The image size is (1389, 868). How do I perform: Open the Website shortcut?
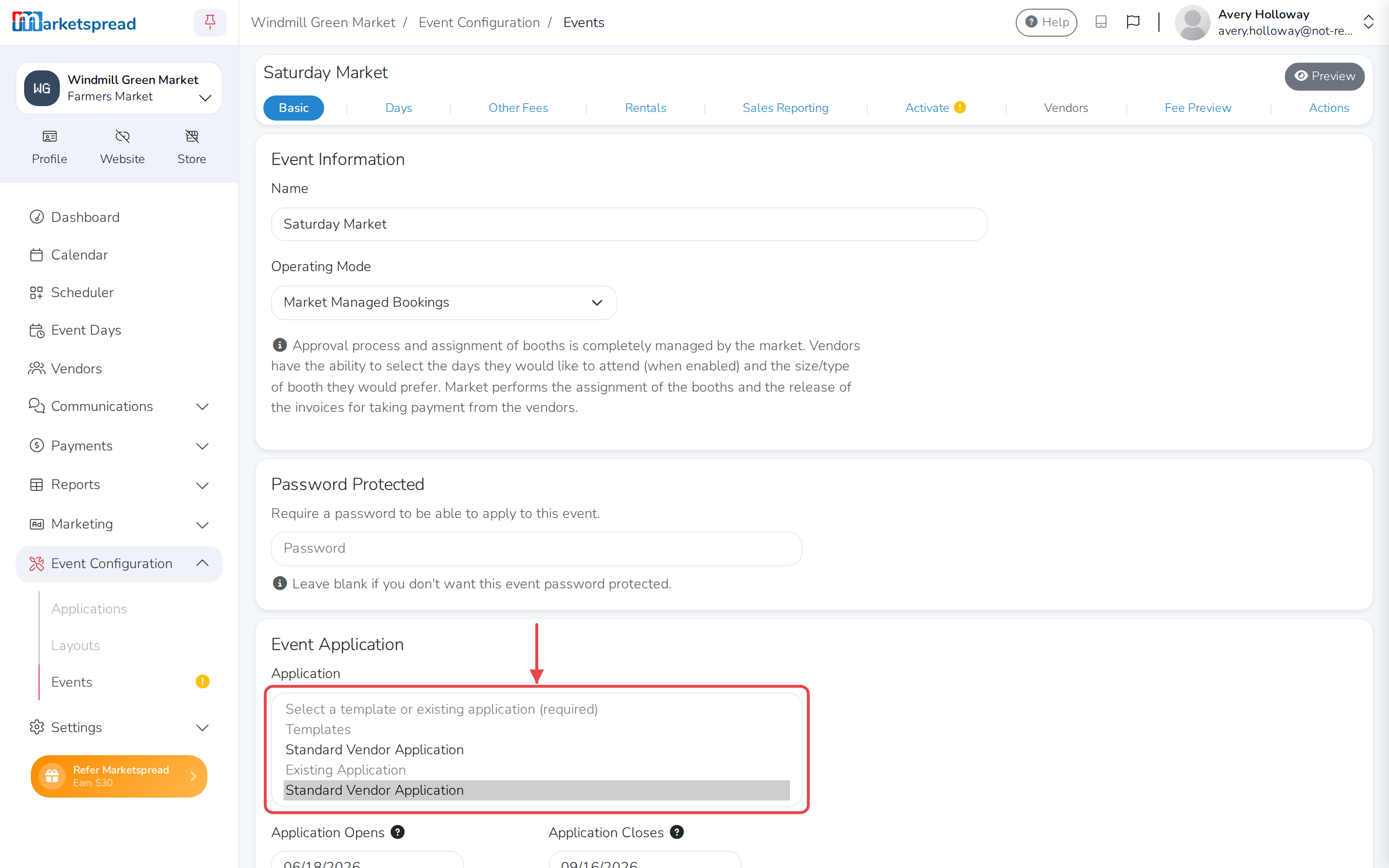pos(122,147)
